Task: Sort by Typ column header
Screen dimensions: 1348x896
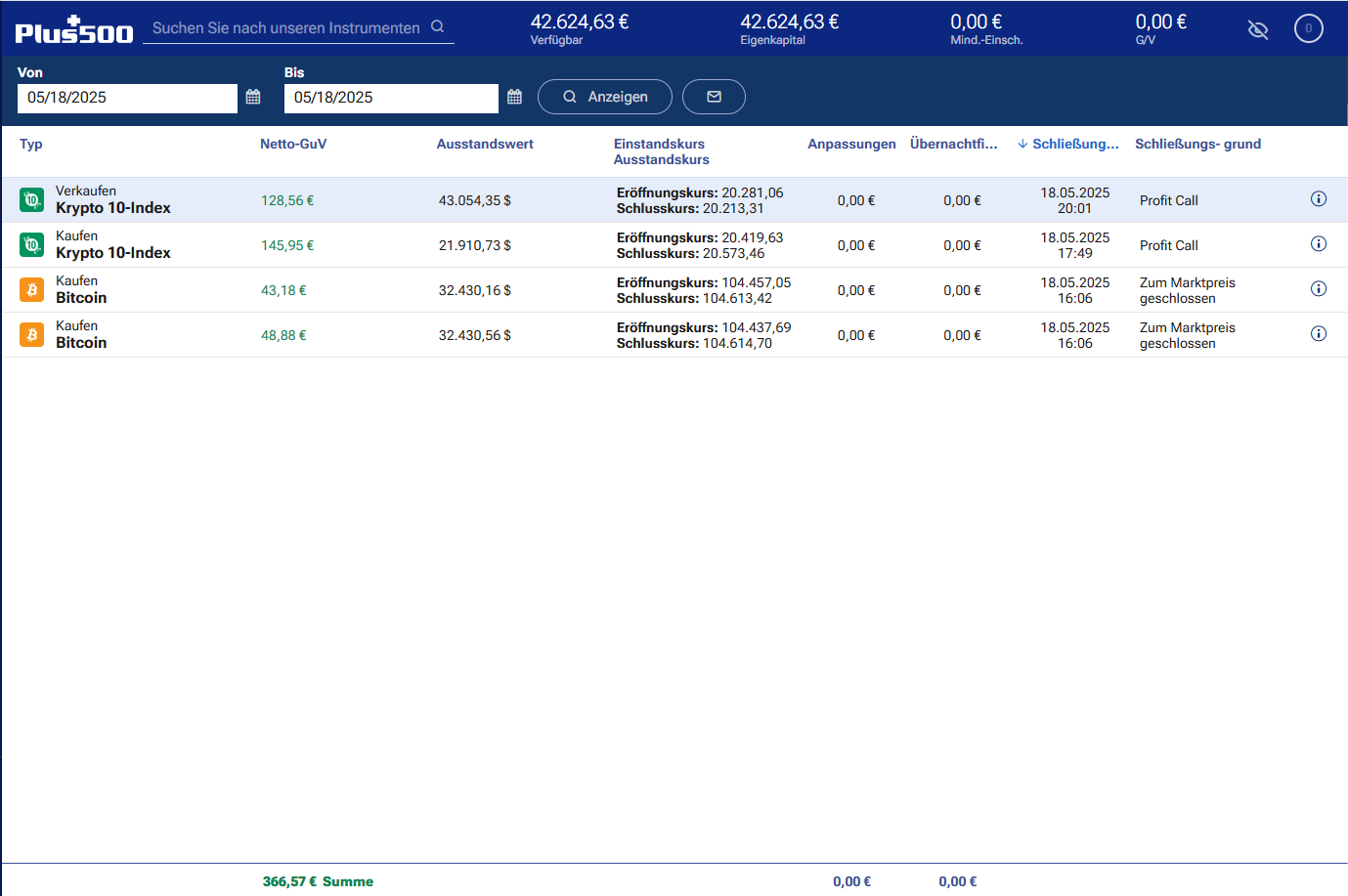Action: [31, 144]
